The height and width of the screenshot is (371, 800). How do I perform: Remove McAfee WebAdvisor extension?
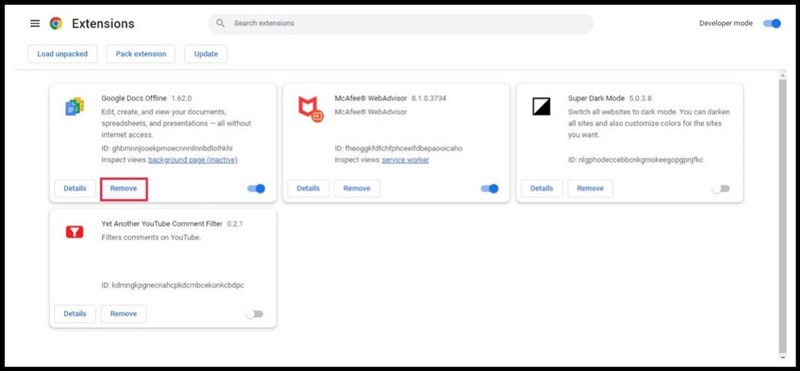coord(357,188)
